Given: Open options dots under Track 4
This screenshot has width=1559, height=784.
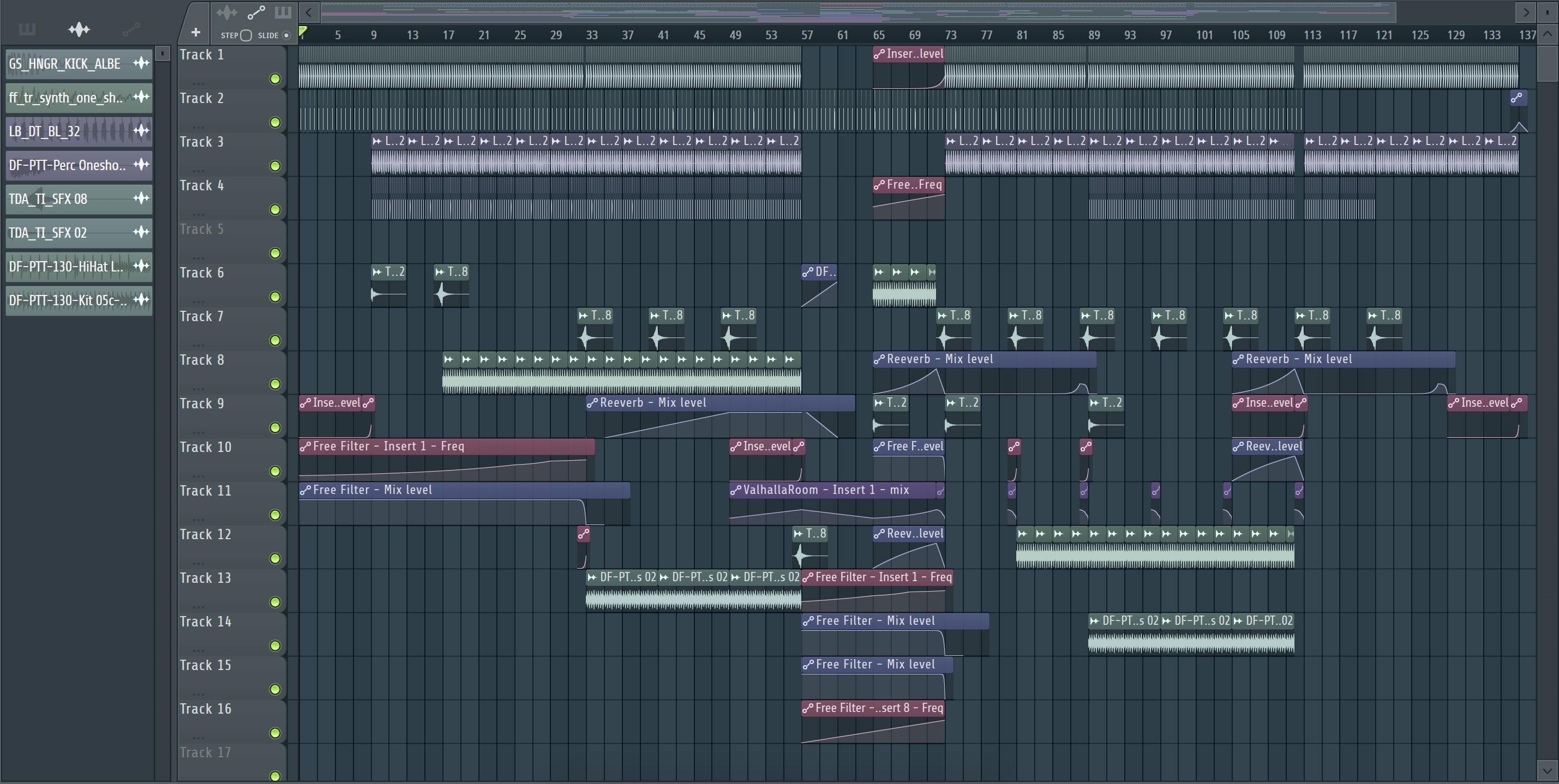Looking at the screenshot, I should pyautogui.click(x=199, y=214).
